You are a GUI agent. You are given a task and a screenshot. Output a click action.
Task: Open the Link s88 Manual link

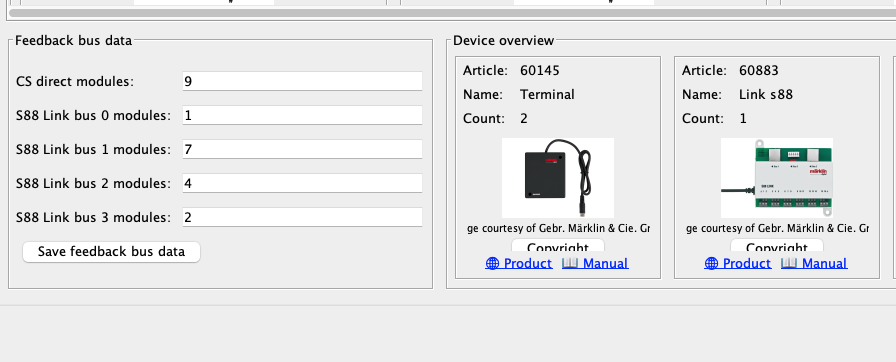point(825,263)
